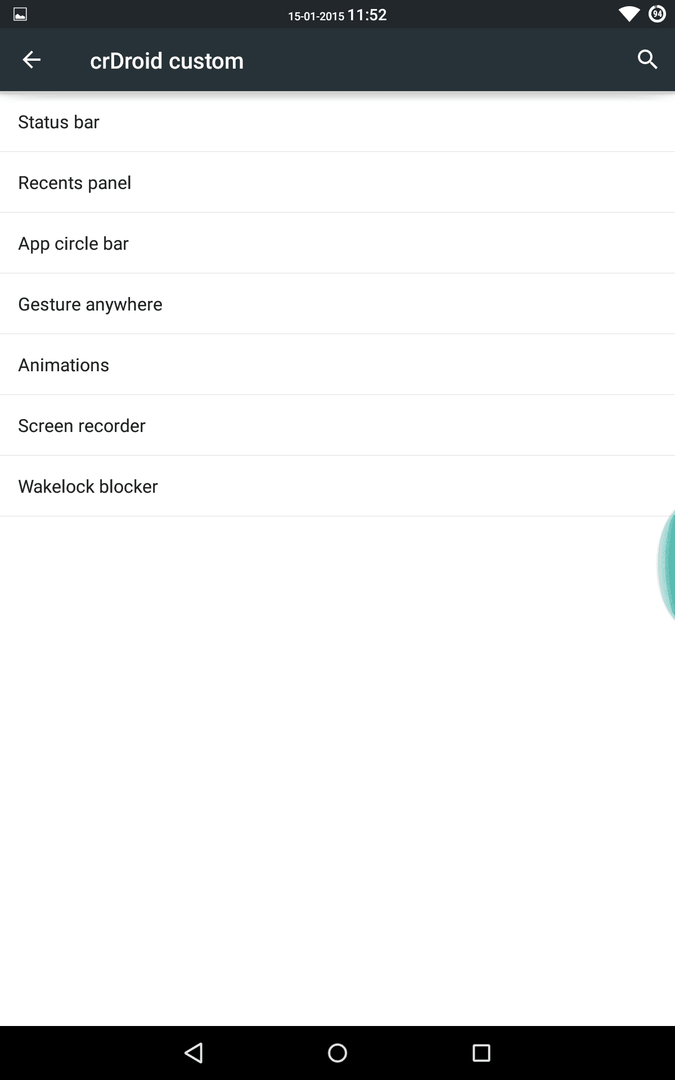Open search with the magnifier icon
This screenshot has height=1080, width=675.
[647, 60]
